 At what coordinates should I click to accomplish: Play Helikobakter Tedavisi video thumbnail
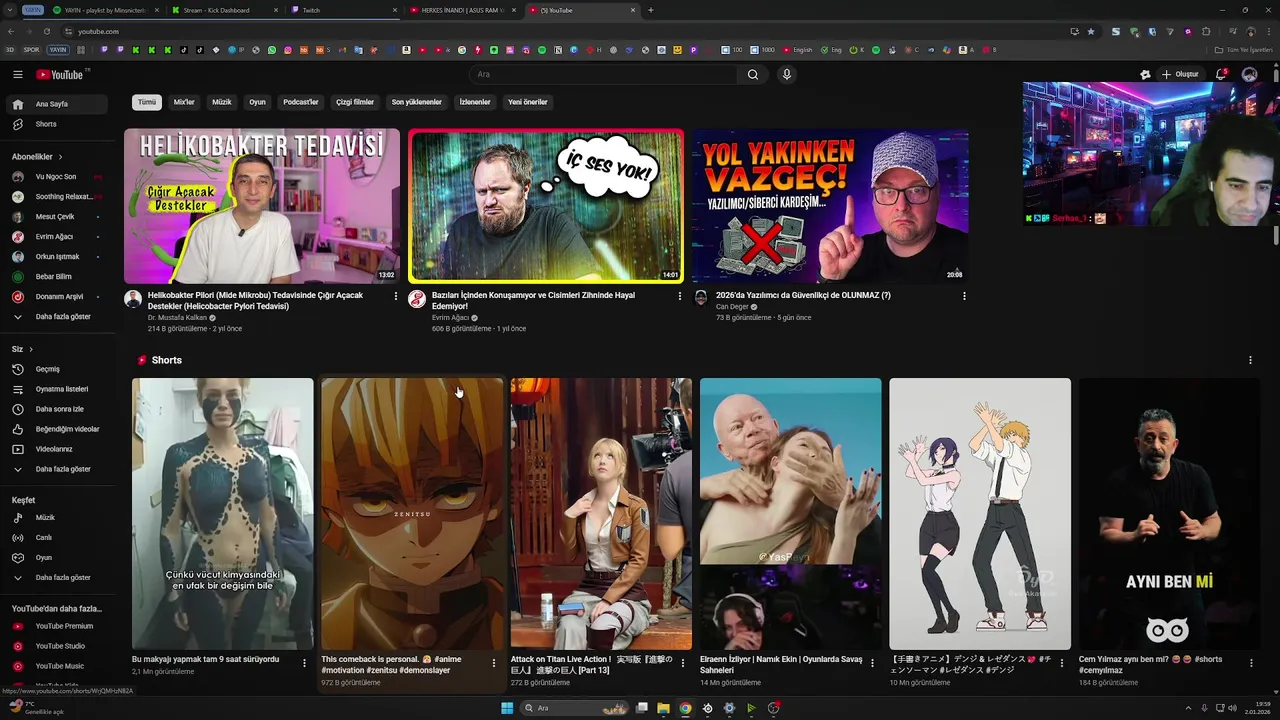(x=262, y=206)
